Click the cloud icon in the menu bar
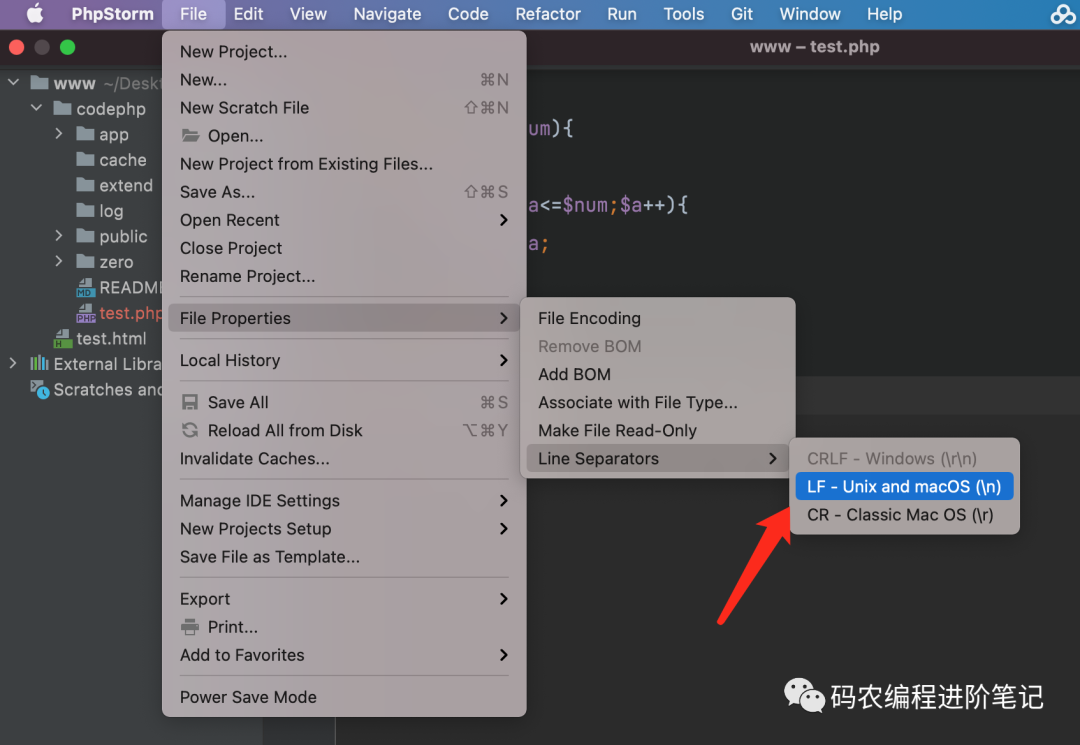Image resolution: width=1080 pixels, height=745 pixels. click(x=1063, y=14)
